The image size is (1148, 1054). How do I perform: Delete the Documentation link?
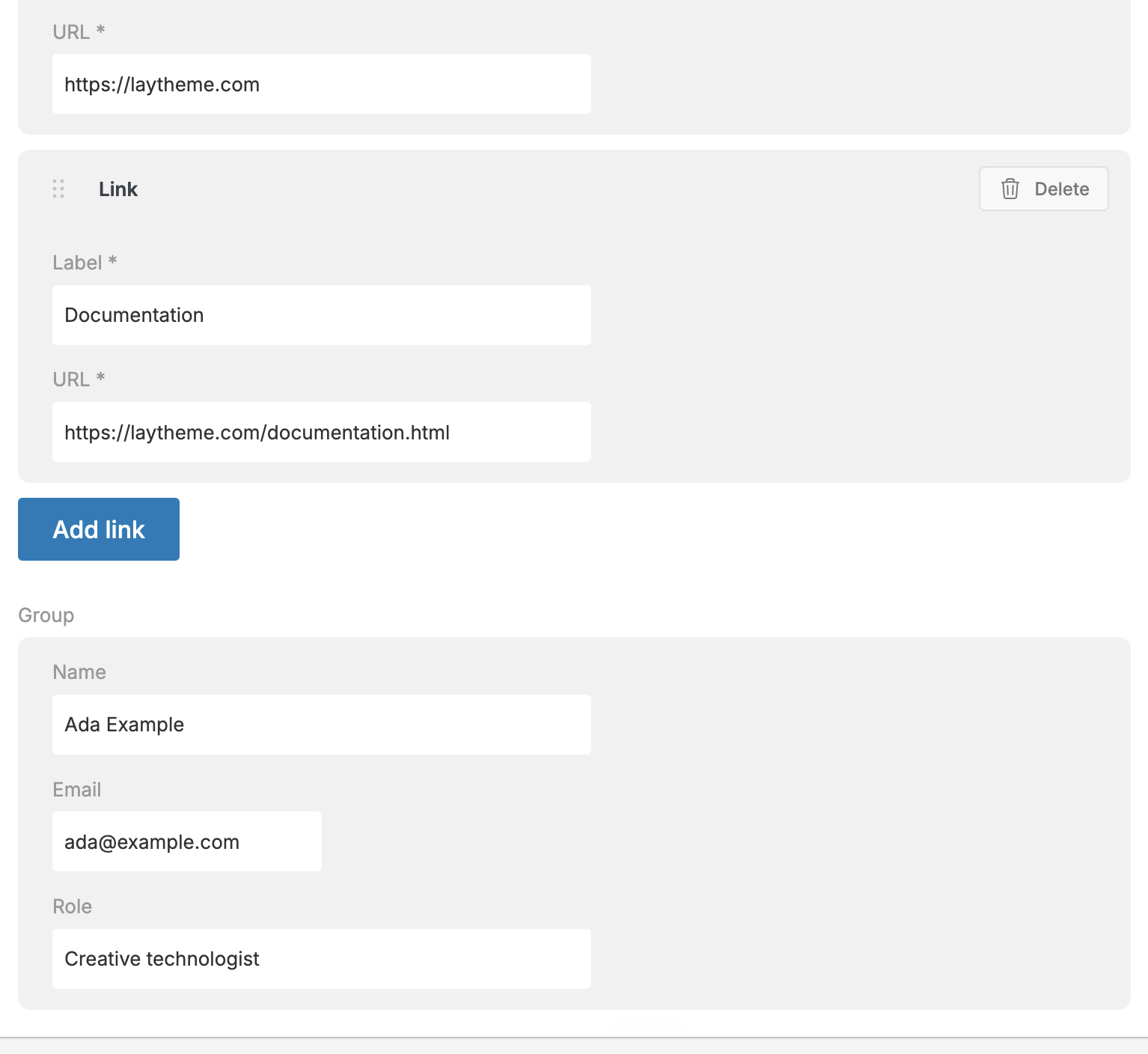coord(1043,189)
